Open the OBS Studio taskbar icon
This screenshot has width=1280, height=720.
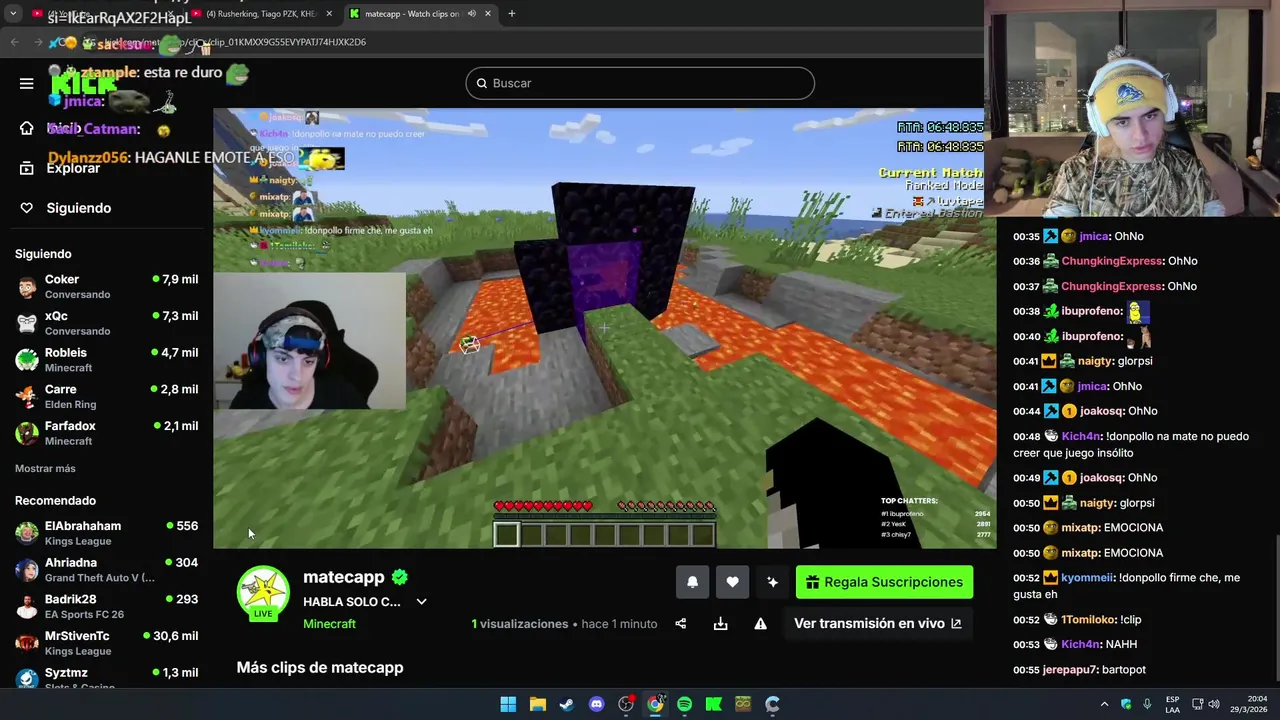[626, 704]
